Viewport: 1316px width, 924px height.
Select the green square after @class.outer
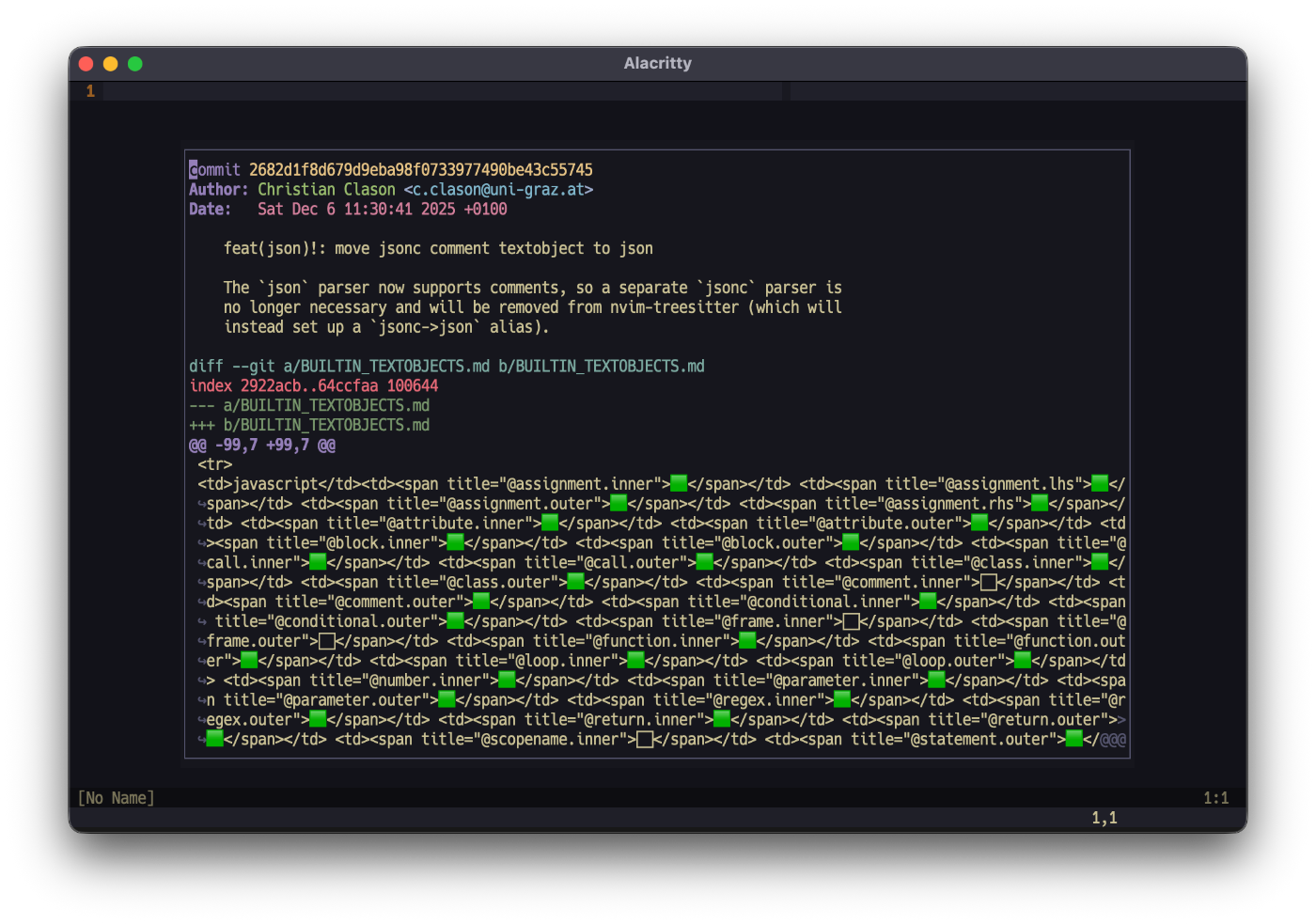575,583
